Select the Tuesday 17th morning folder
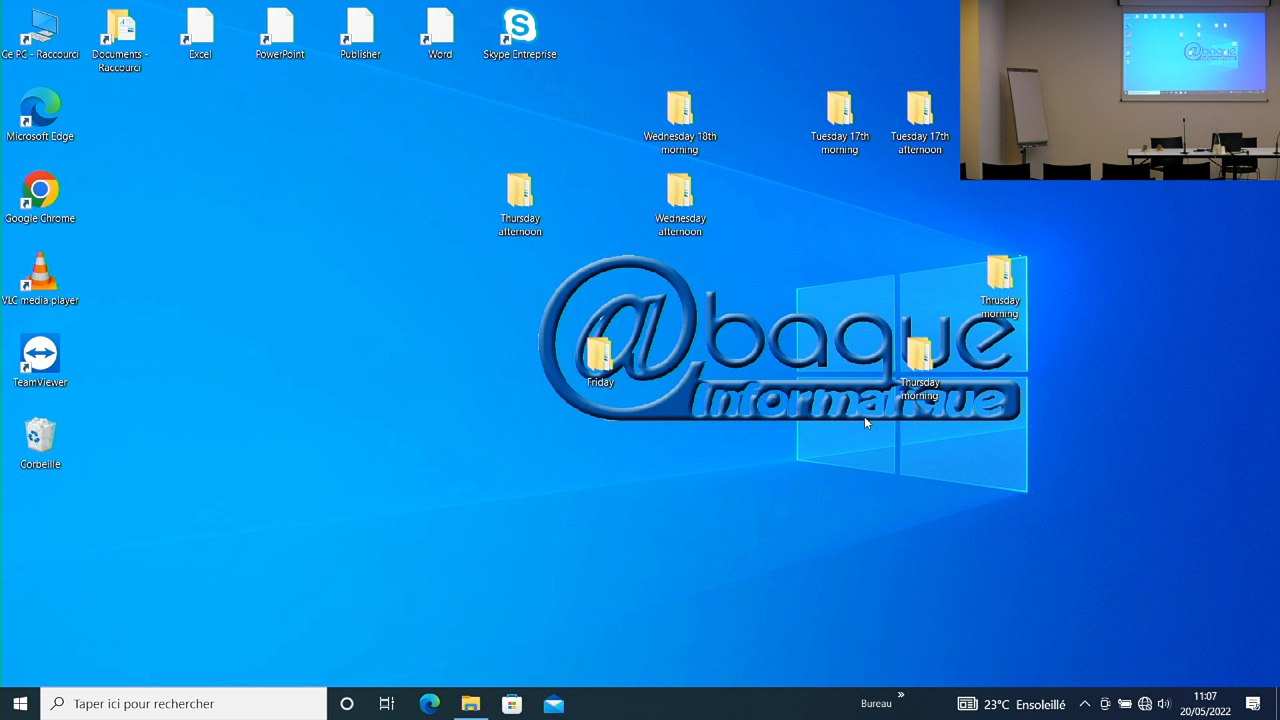Image resolution: width=1280 pixels, height=720 pixels. [840, 123]
